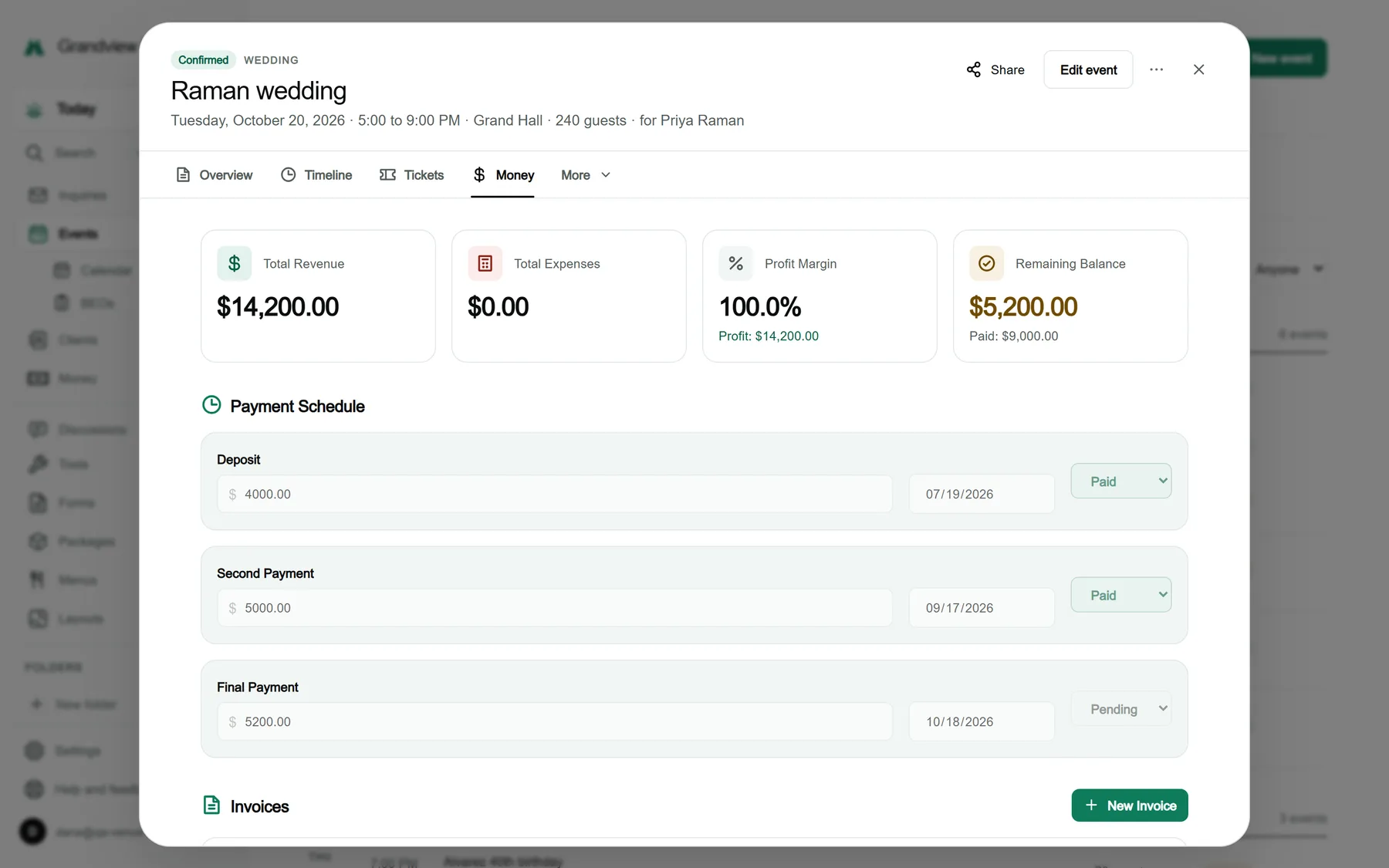
Task: Edit the Second Payment amount field
Action: (x=555, y=608)
